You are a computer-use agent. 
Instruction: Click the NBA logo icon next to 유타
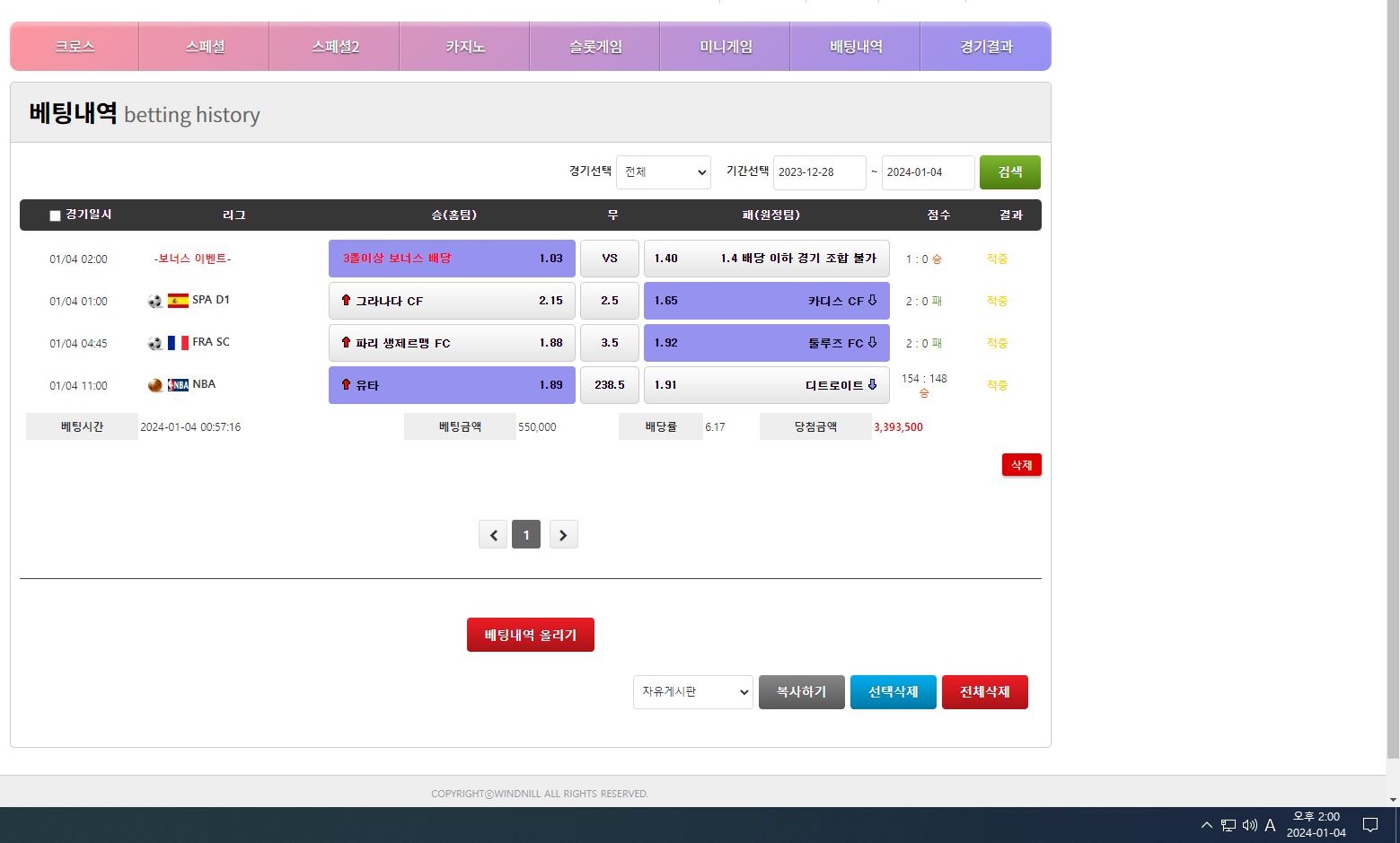(177, 384)
